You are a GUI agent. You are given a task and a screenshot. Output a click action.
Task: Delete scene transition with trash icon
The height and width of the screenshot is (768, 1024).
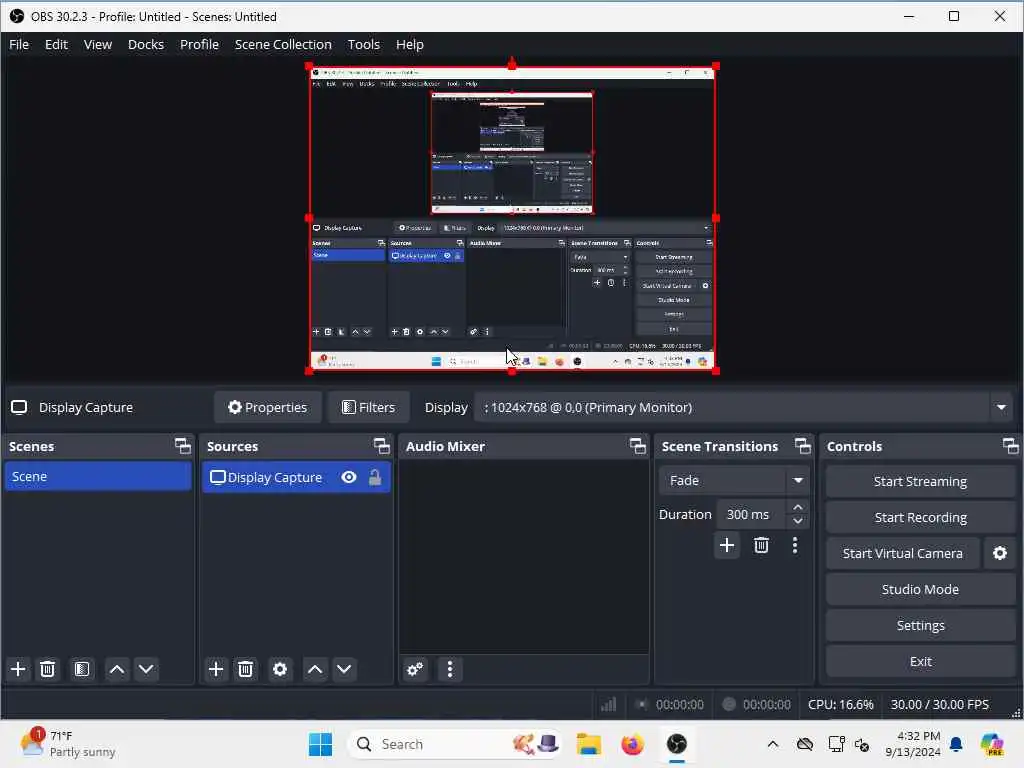(761, 545)
